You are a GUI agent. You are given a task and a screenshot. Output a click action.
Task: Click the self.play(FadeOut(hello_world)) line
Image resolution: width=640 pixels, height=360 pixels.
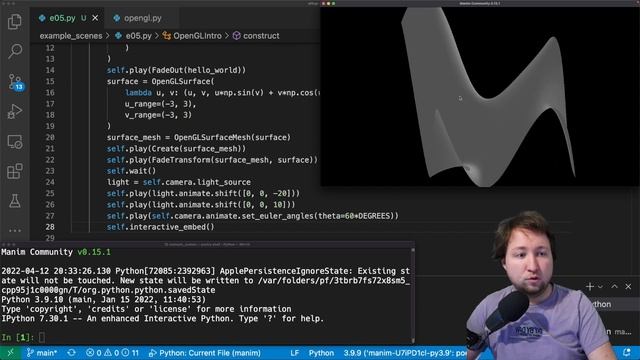176,70
